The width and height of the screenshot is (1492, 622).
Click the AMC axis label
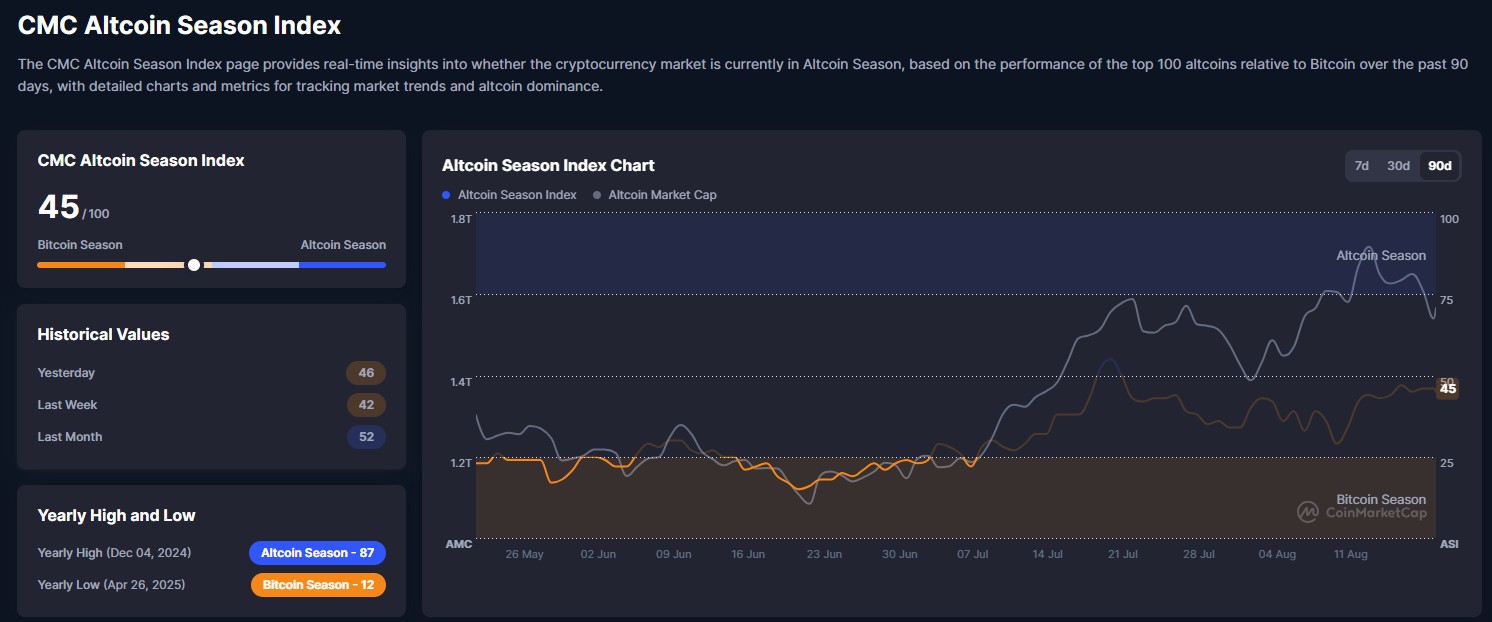click(x=458, y=544)
